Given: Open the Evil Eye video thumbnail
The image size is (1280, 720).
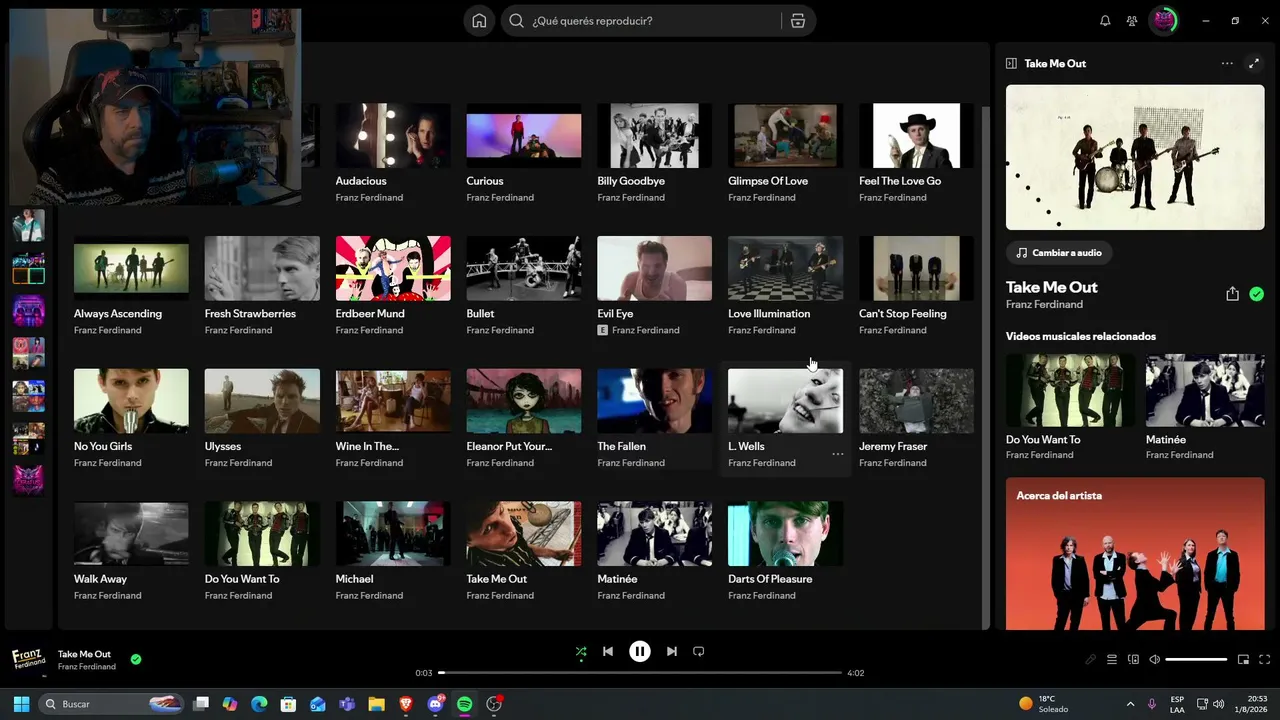Looking at the screenshot, I should tap(655, 268).
